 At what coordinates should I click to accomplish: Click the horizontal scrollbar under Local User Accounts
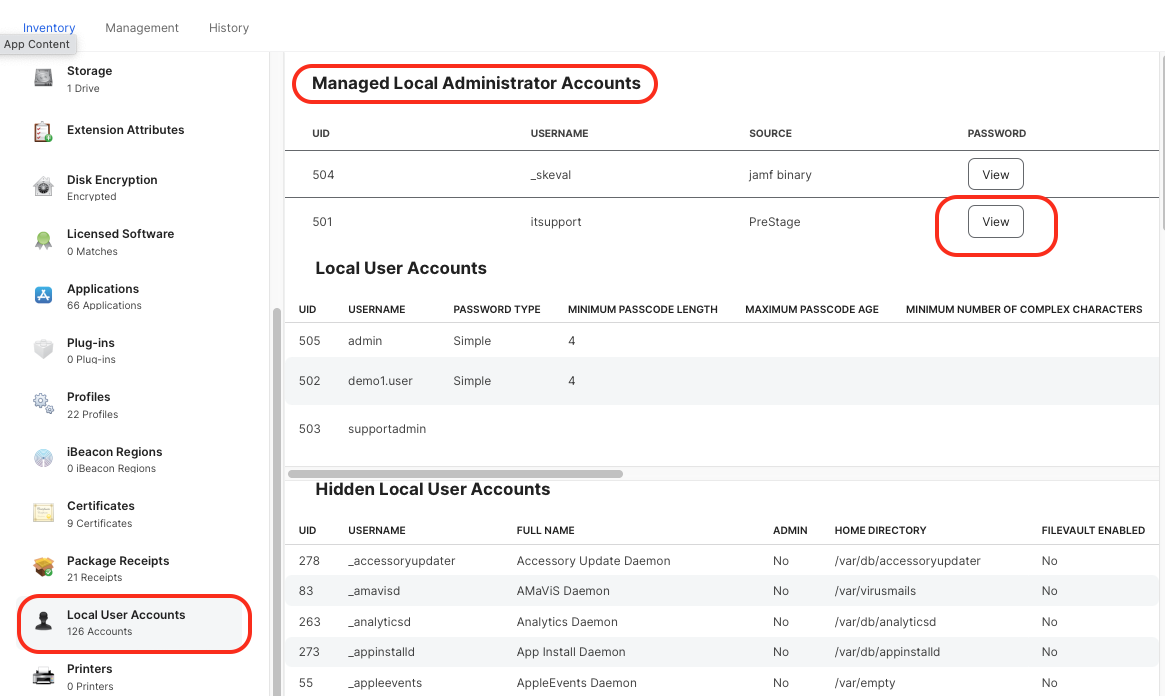click(x=455, y=474)
